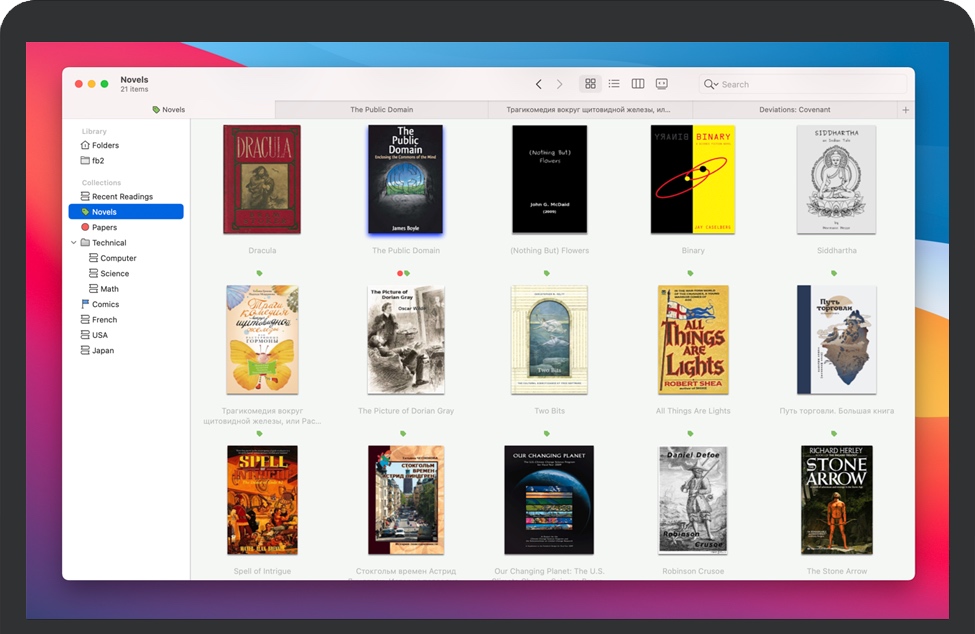This screenshot has width=975, height=634.
Task: Switch to Deviations: Covenant tab
Action: click(x=794, y=110)
